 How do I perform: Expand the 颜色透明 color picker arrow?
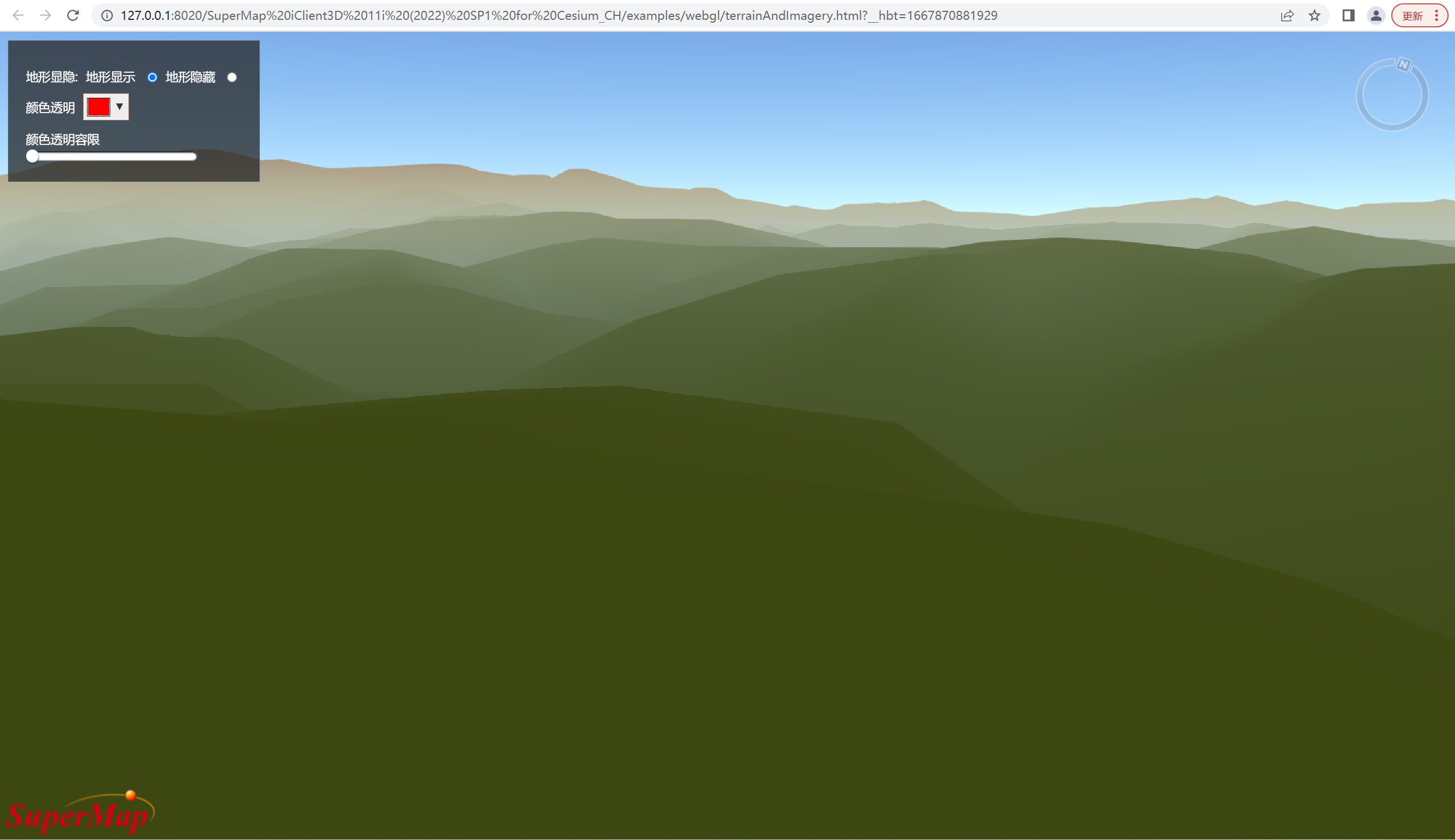coord(119,107)
